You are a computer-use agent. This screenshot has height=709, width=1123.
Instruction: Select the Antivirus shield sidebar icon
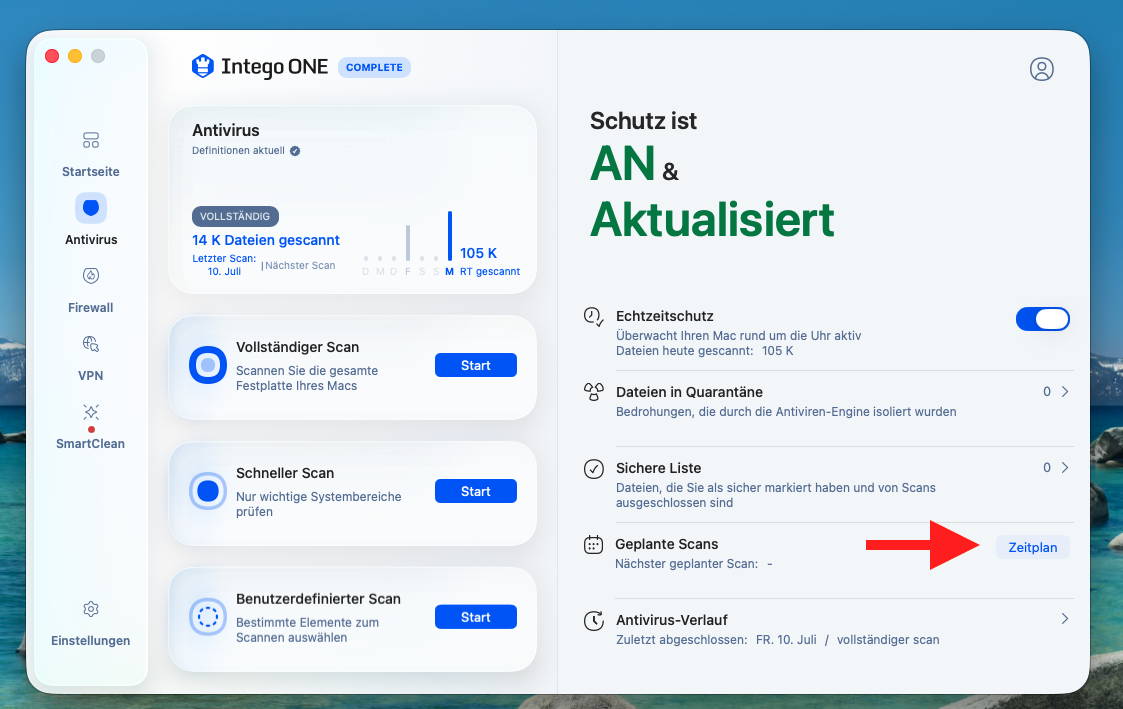click(91, 208)
